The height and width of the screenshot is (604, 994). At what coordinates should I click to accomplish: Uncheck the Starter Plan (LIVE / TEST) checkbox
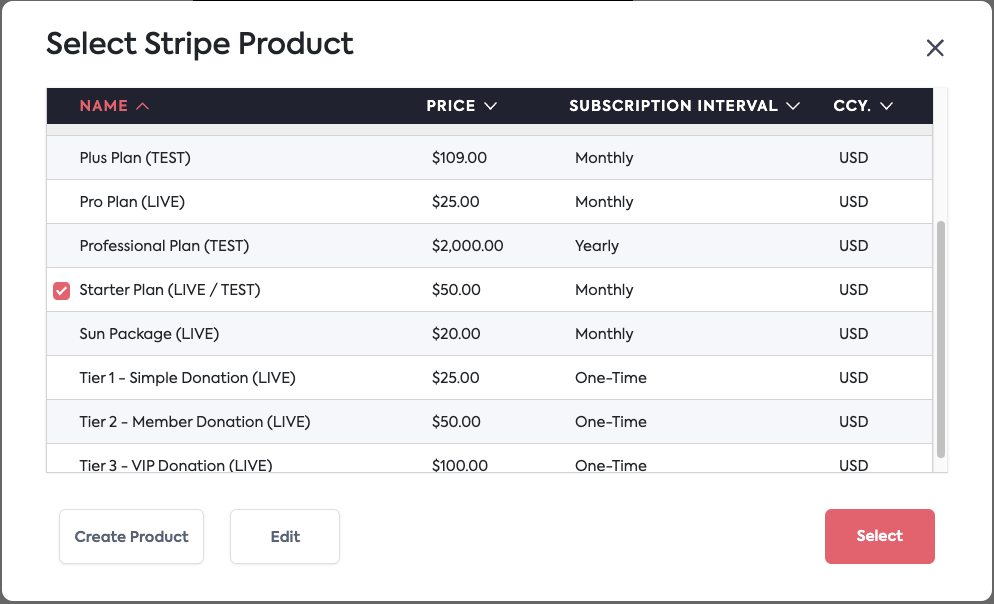click(62, 291)
